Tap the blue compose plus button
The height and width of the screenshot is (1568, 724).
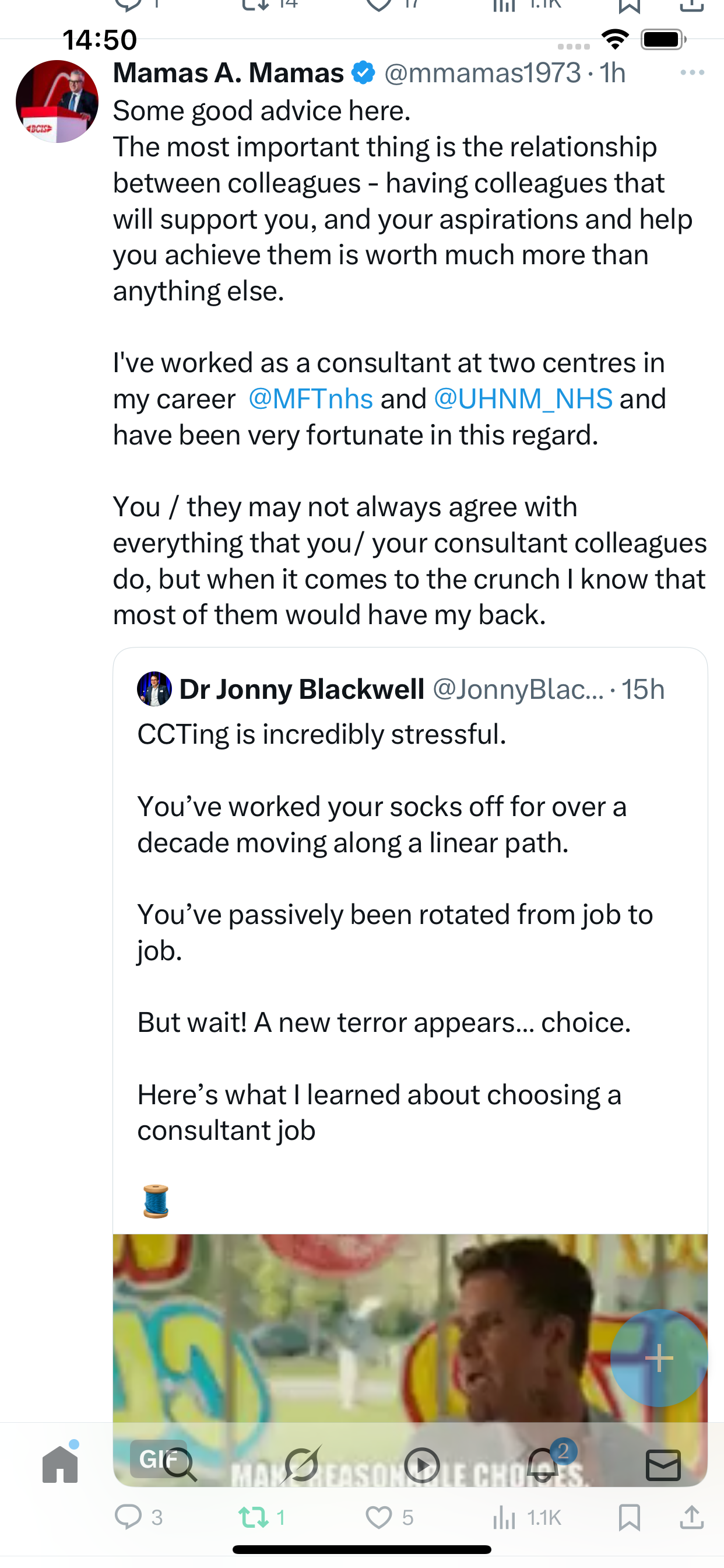point(659,1357)
